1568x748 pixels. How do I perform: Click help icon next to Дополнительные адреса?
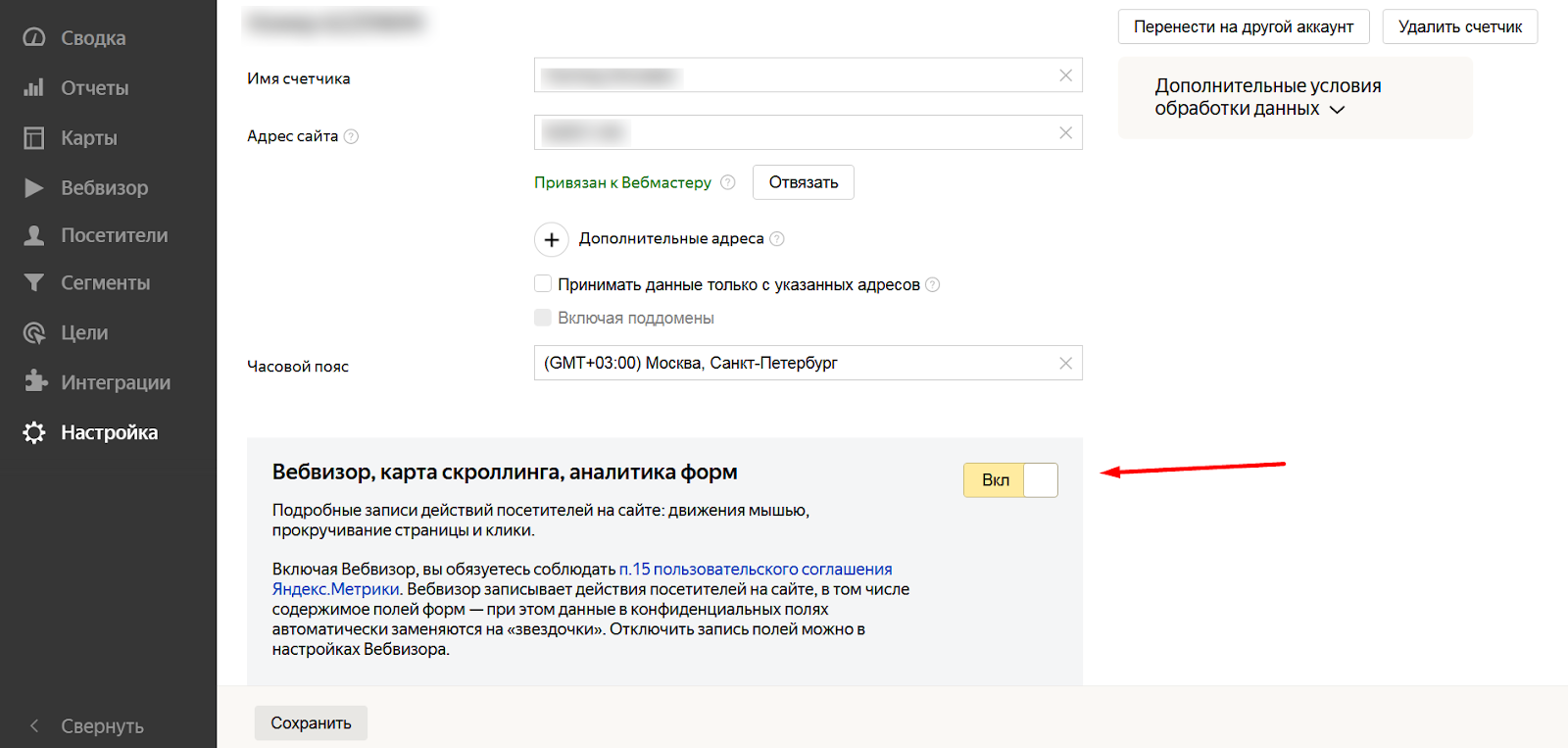pos(776,238)
